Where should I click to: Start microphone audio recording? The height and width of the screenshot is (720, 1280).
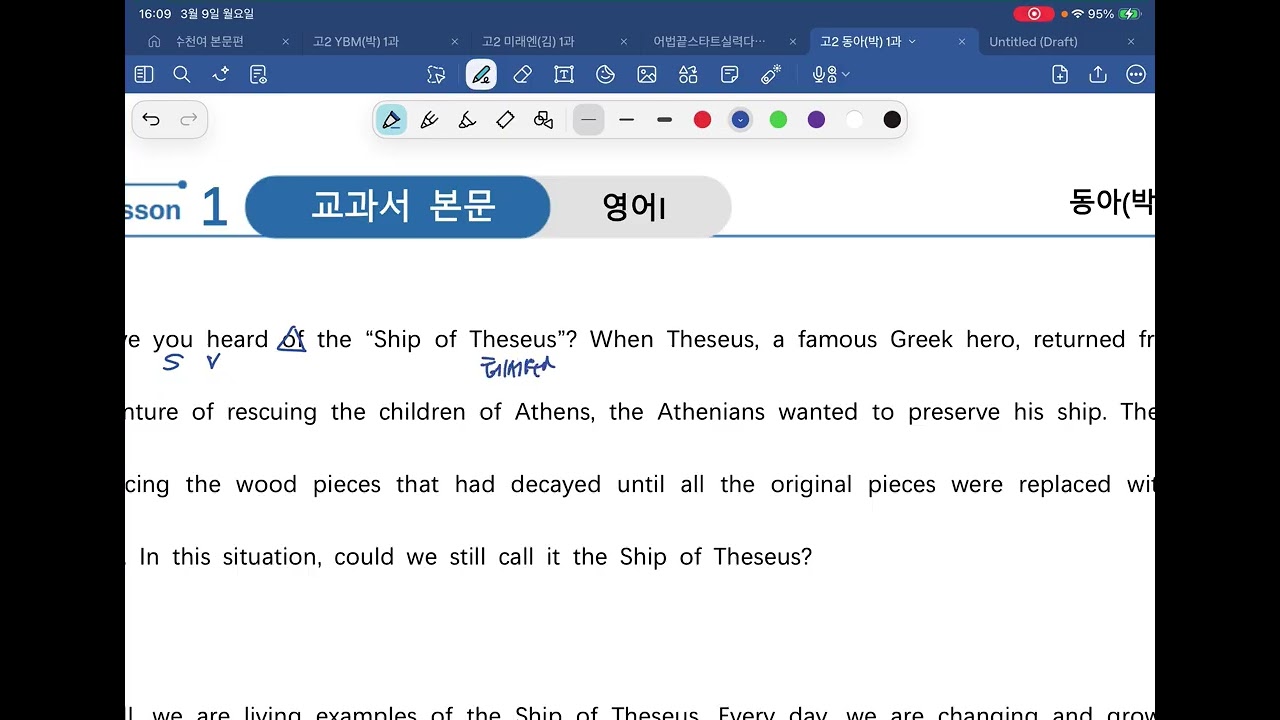coord(823,74)
